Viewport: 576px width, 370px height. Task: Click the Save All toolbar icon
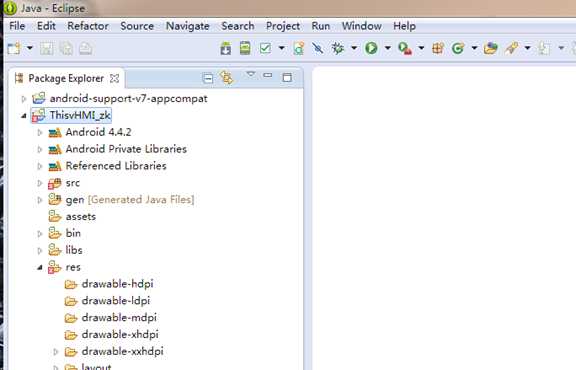(66, 48)
